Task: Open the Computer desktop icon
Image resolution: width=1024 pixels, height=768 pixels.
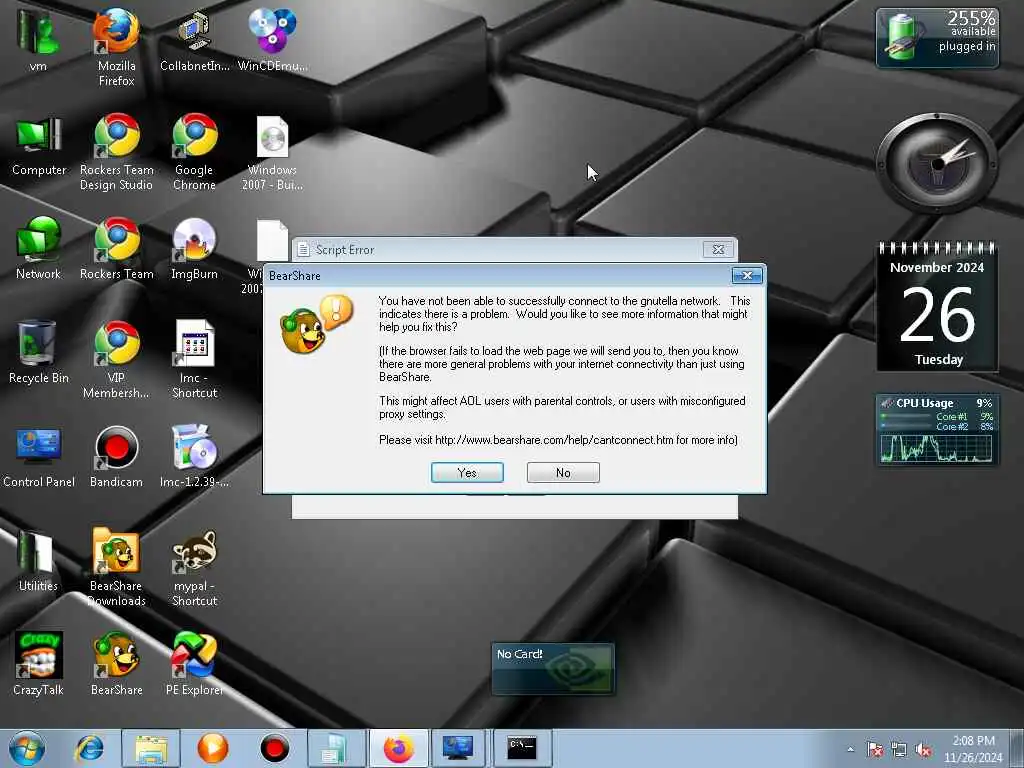Action: pos(39,145)
